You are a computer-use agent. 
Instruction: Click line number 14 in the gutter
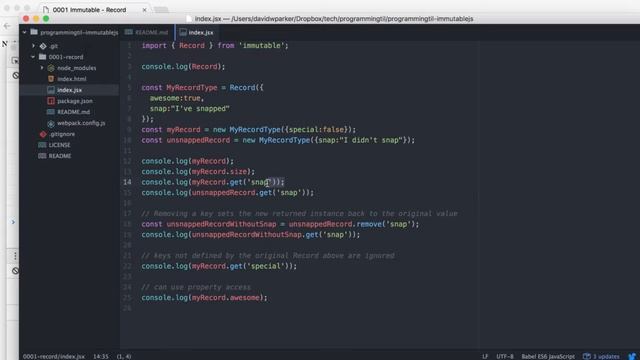click(127, 182)
